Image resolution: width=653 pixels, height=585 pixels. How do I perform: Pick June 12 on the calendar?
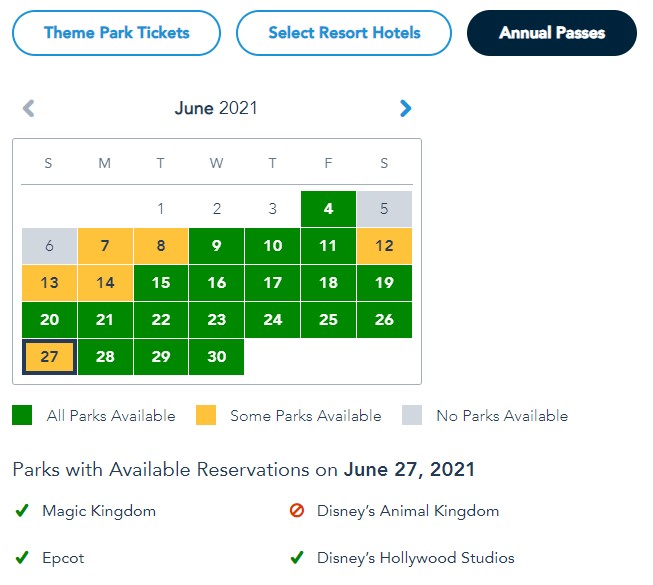click(384, 246)
